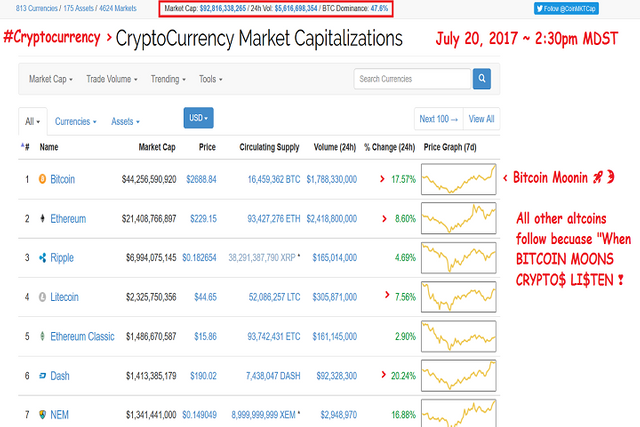Open the Assets filter dropdown

[125, 122]
